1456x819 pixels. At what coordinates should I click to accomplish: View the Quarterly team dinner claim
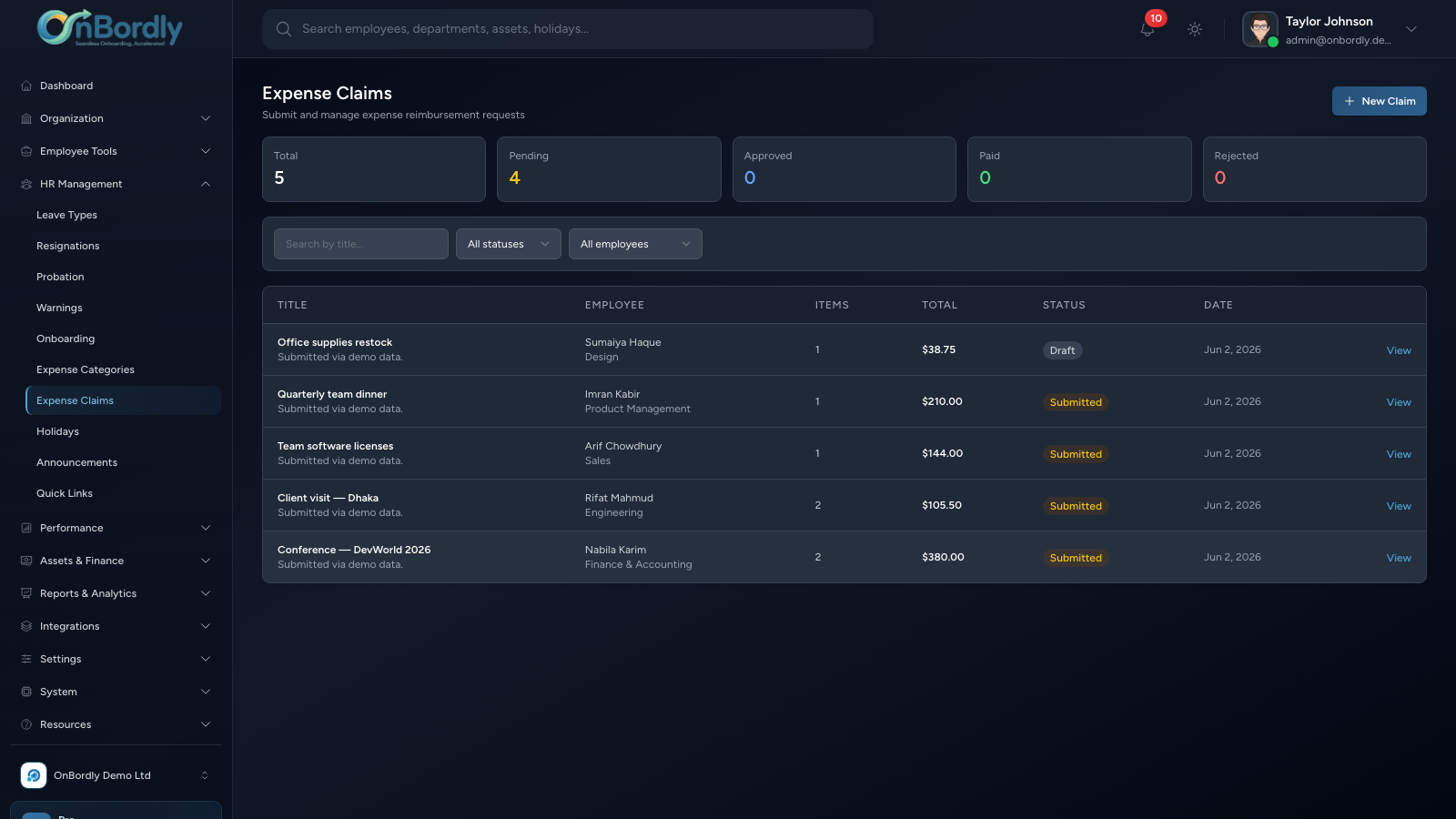(x=1399, y=402)
